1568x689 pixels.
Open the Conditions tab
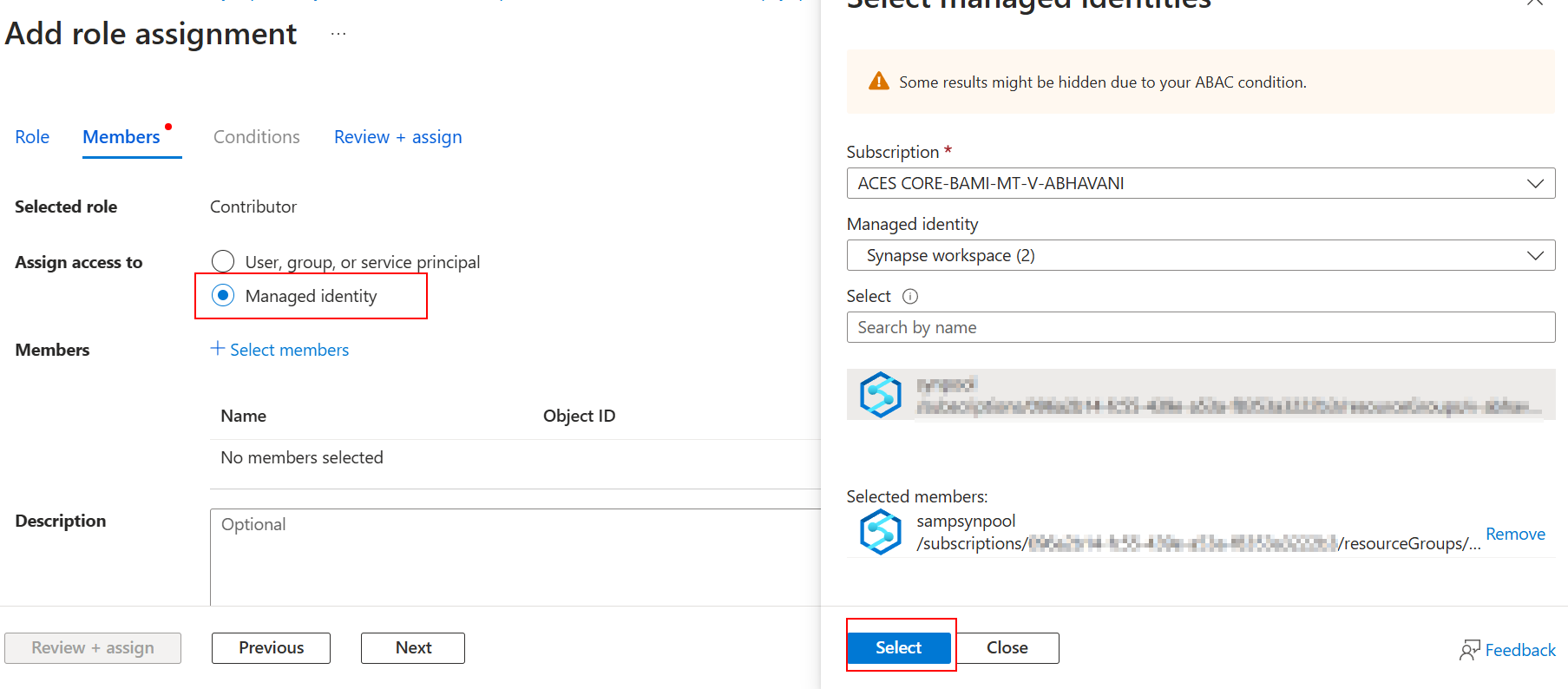[257, 137]
